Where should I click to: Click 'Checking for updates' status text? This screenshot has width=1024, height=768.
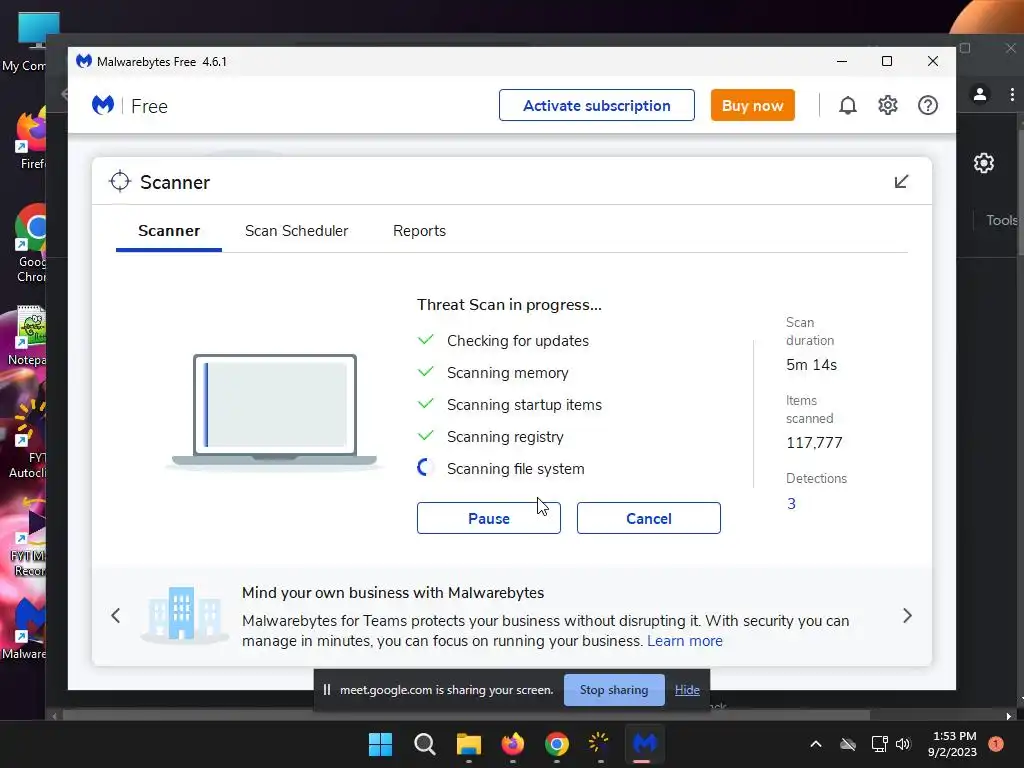[517, 341]
